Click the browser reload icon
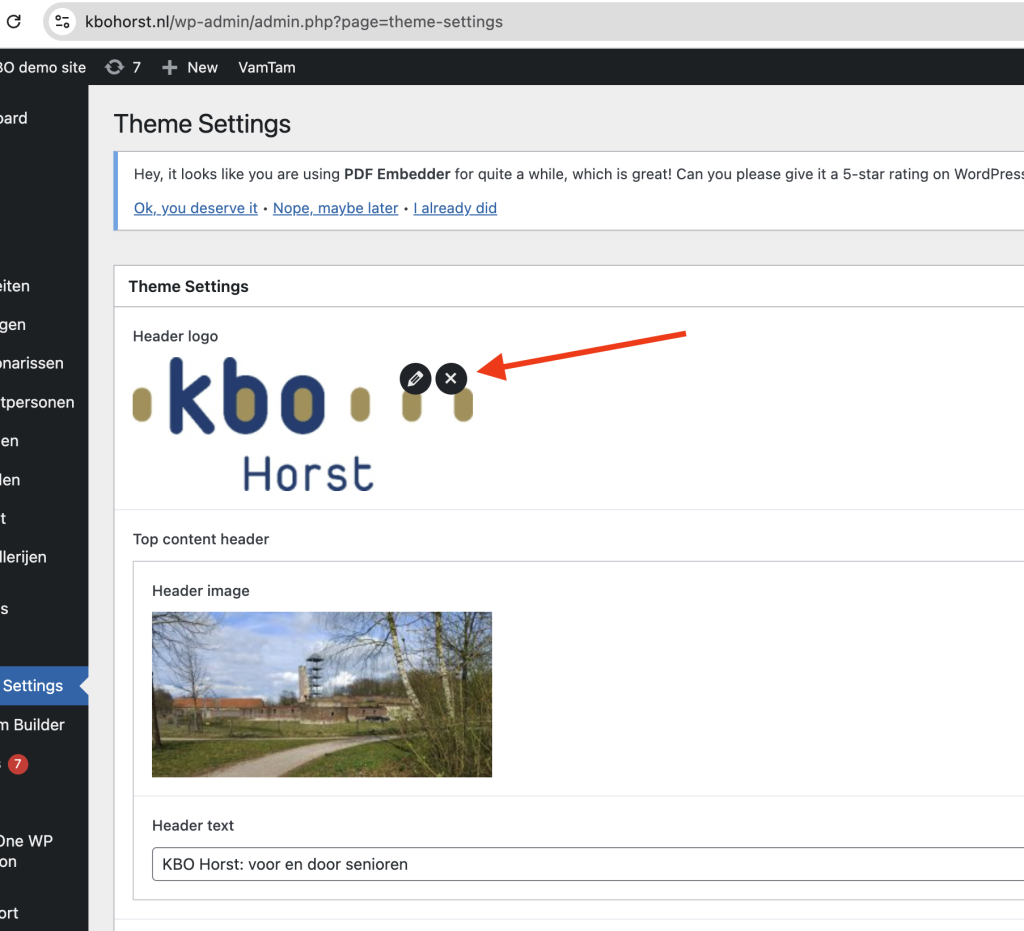Image resolution: width=1024 pixels, height=931 pixels. 14,22
